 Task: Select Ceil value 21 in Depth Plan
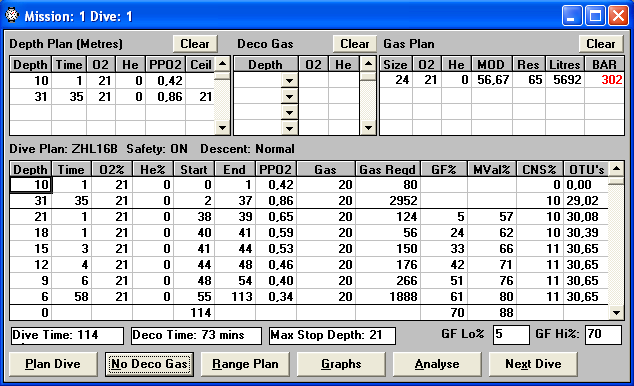tap(201, 97)
